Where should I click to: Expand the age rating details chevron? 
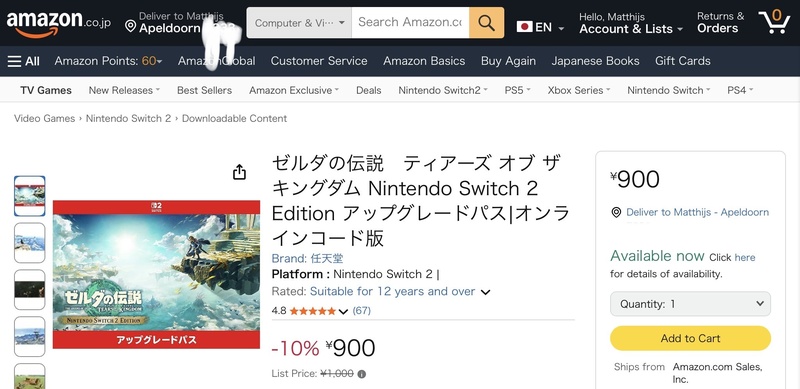[x=485, y=293]
